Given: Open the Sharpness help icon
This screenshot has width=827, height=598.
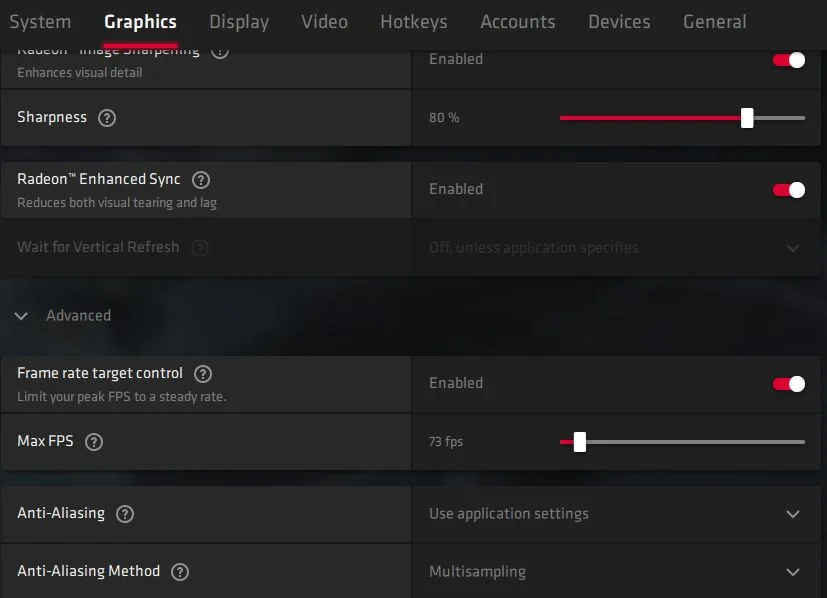Looking at the screenshot, I should [107, 118].
